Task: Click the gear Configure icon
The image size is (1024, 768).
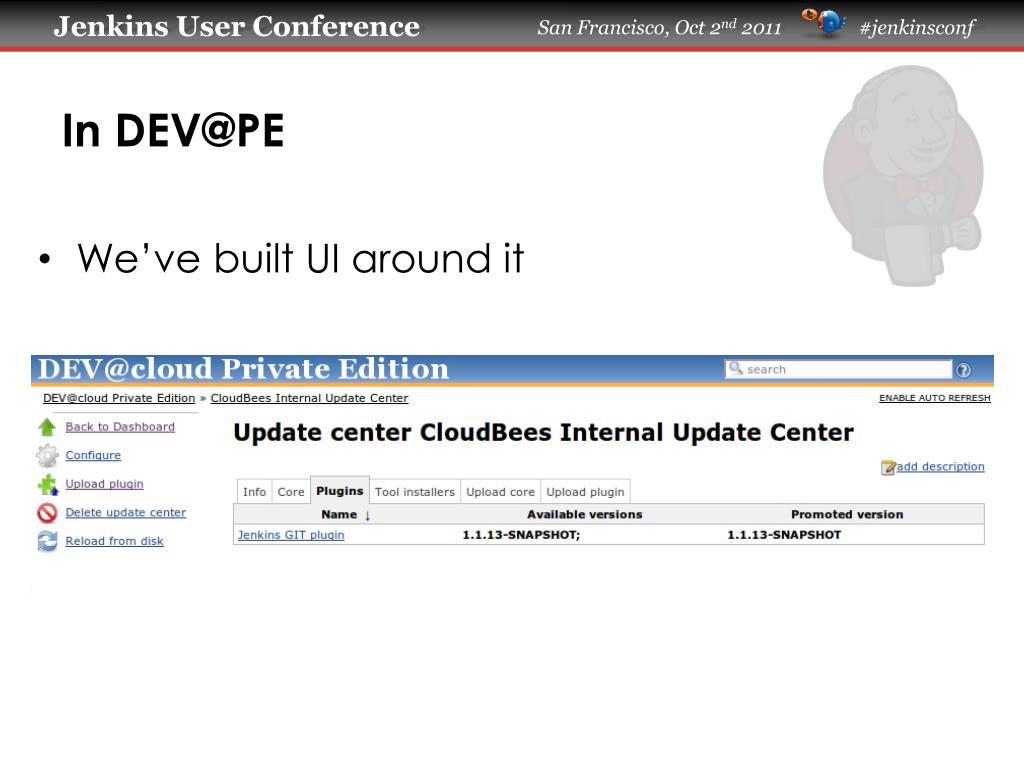Action: tap(47, 455)
